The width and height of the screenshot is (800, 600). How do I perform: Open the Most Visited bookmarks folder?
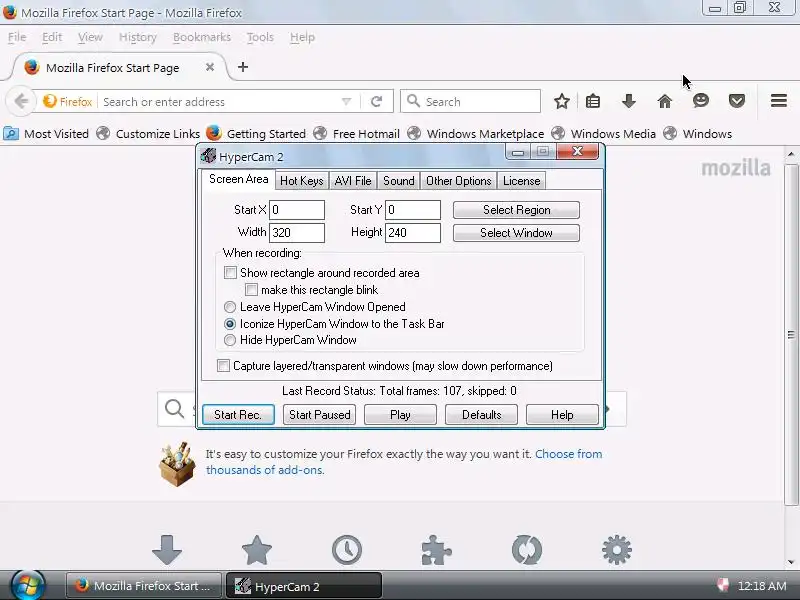pyautogui.click(x=46, y=134)
